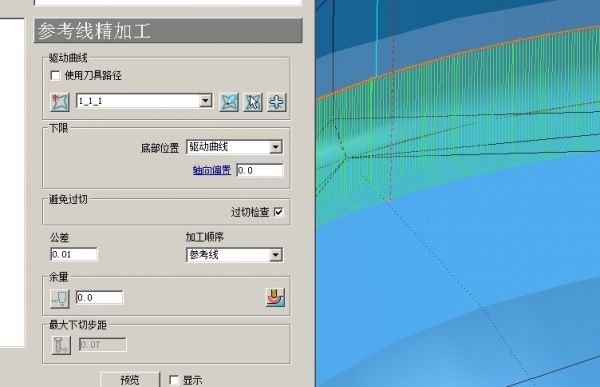Click the 预览 button
Viewport: 600px width, 387px height.
click(130, 380)
